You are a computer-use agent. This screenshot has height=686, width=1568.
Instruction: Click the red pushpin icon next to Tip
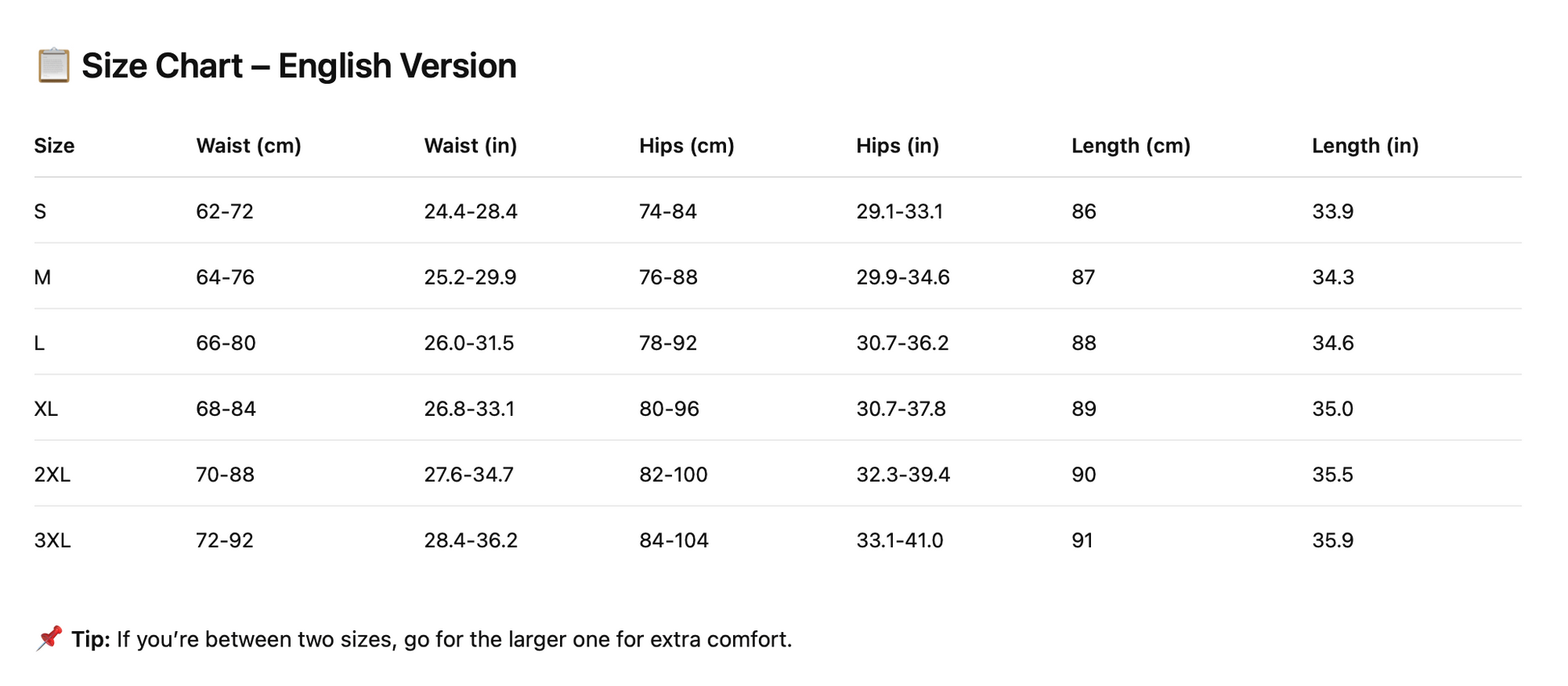(49, 638)
